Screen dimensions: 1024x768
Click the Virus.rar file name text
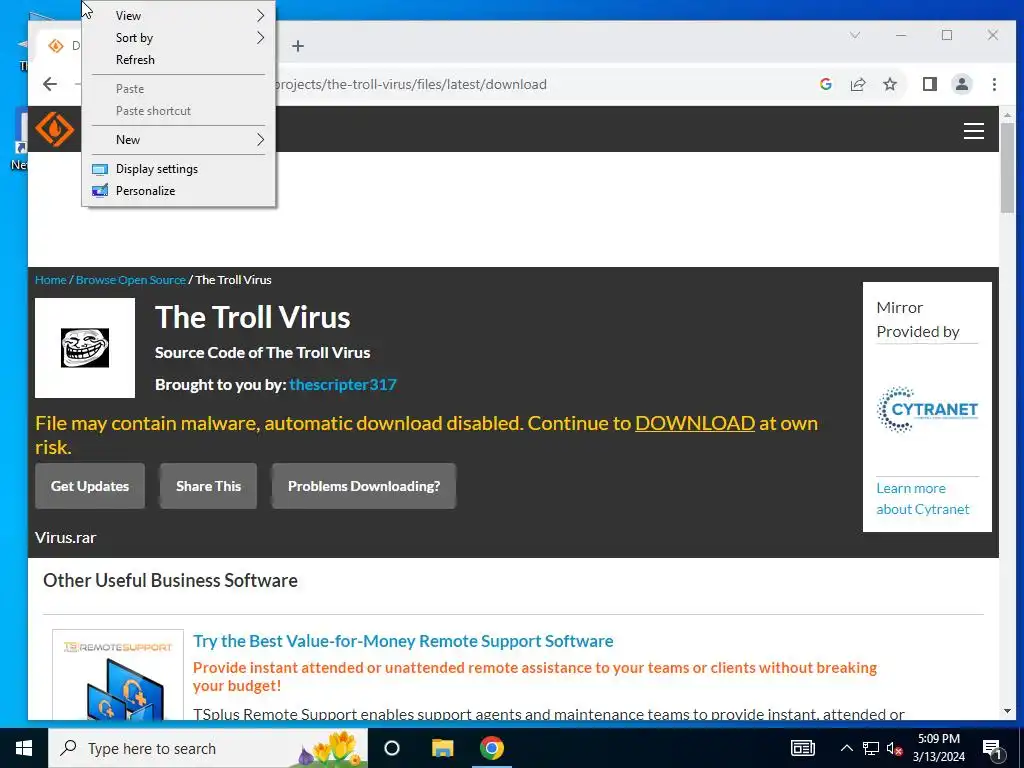[65, 538]
